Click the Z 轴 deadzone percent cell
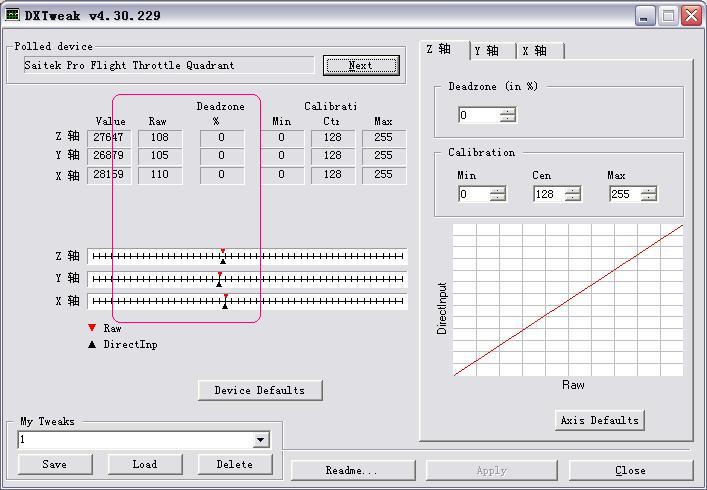The image size is (707, 490). [x=222, y=137]
